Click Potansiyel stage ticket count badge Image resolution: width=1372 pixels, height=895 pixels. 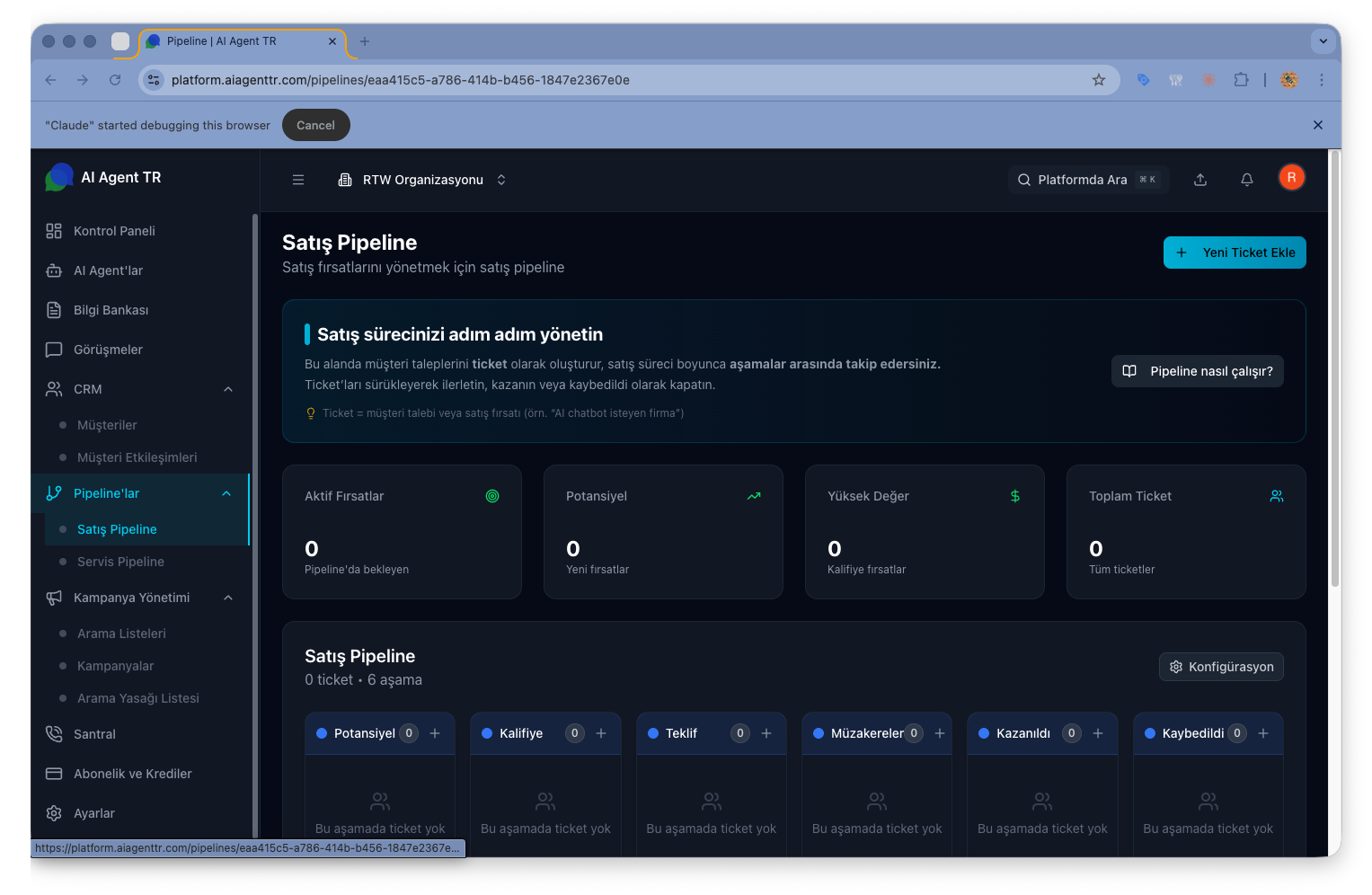coord(409,733)
